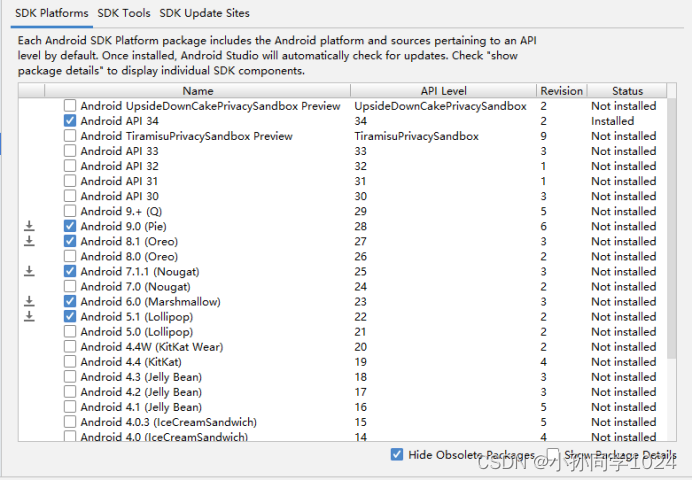Click API level '28' cell

[361, 226]
